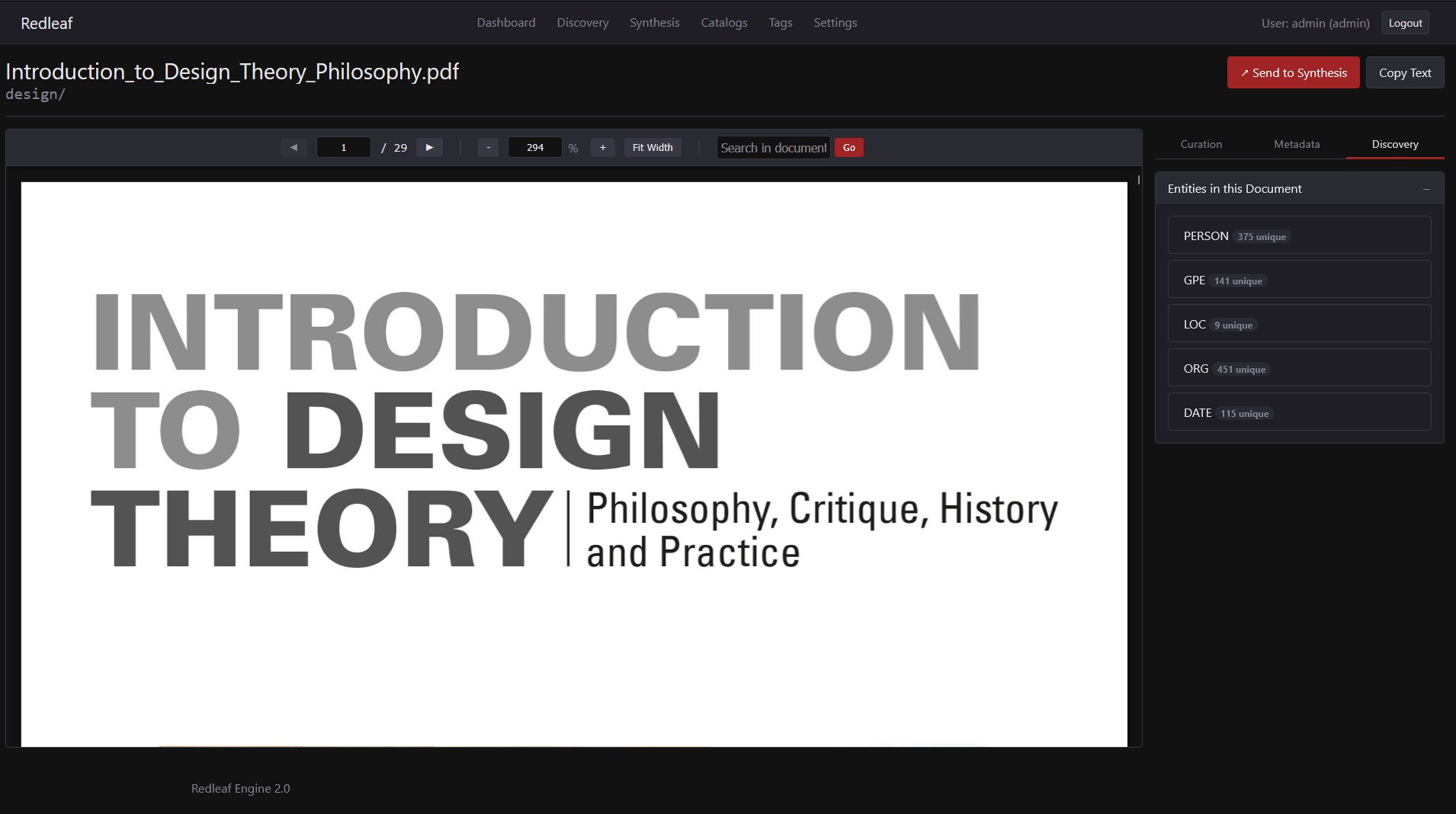Viewport: 1456px width, 814px height.
Task: Open the DATE entities list
Action: 1298,412
